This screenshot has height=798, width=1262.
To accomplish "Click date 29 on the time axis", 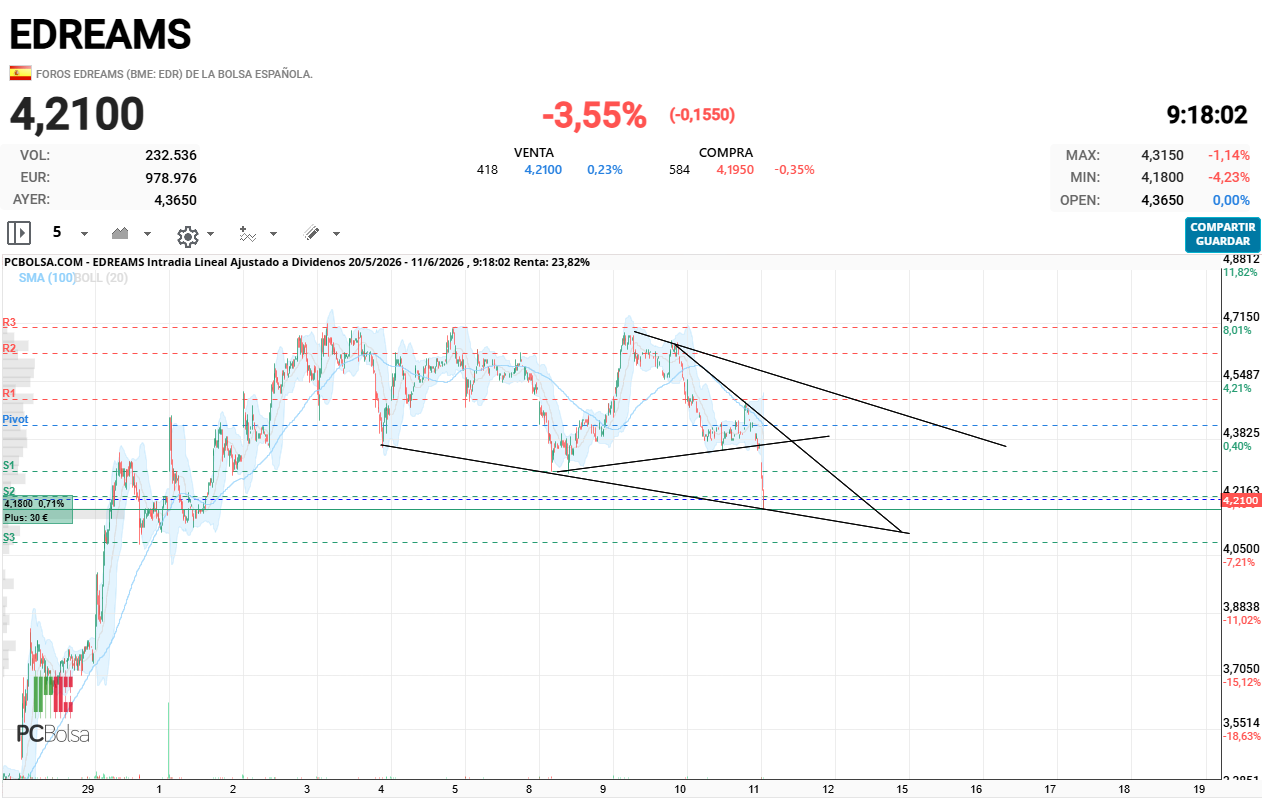I will (88, 789).
